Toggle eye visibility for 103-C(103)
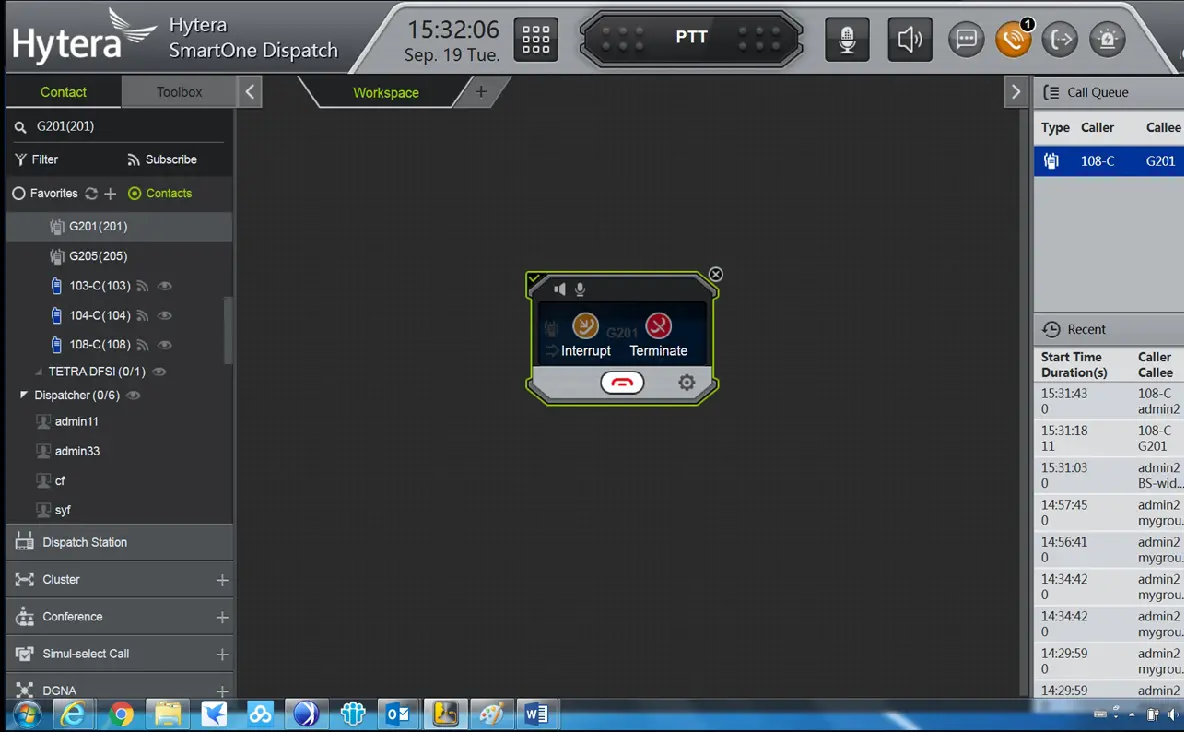Viewport: 1184px width, 732px height. point(165,286)
